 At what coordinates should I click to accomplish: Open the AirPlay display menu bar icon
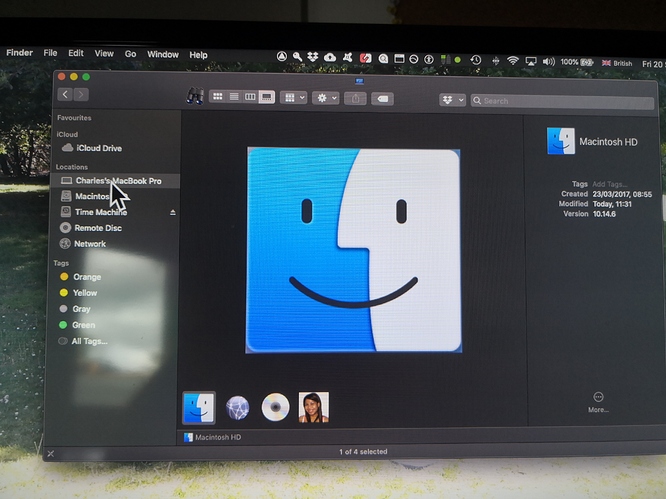pyautogui.click(x=531, y=61)
